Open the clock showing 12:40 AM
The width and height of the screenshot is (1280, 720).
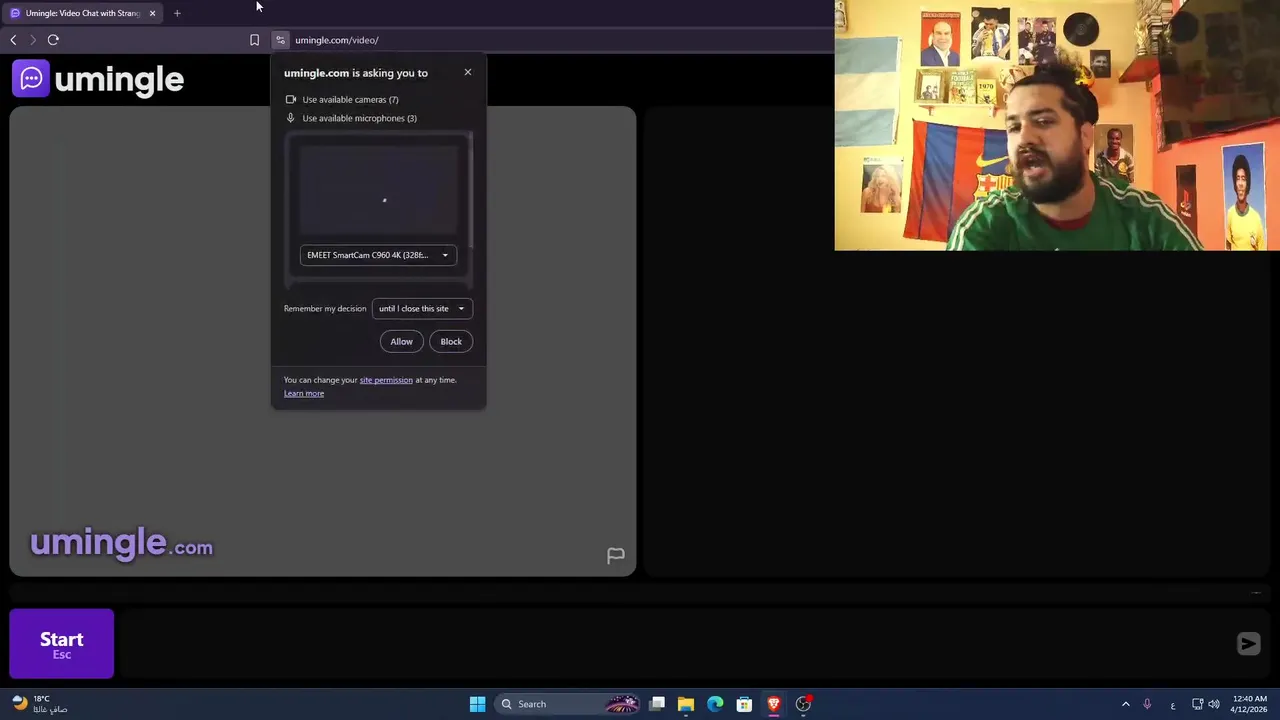click(1250, 704)
